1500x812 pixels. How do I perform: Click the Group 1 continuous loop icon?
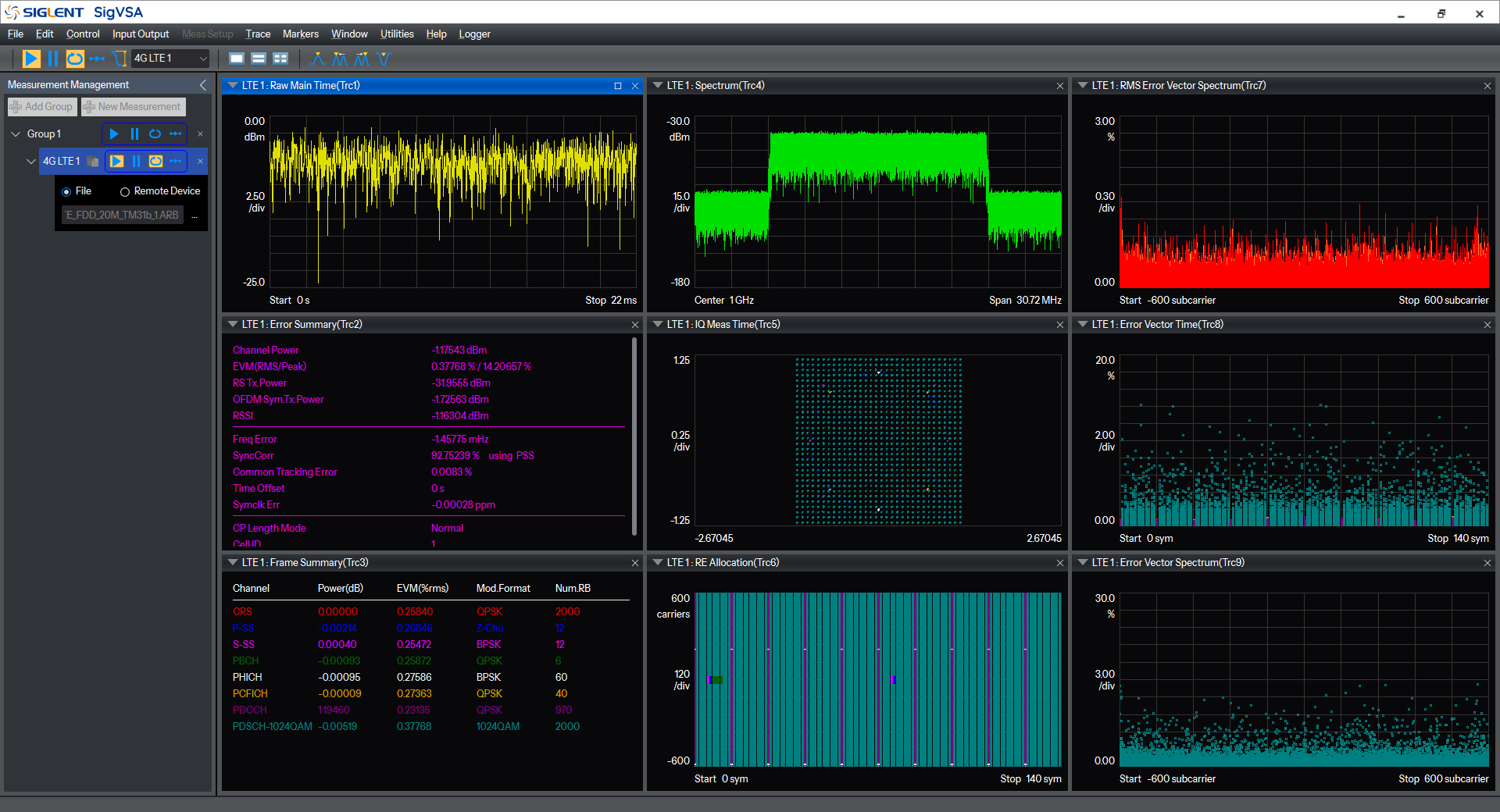[155, 134]
